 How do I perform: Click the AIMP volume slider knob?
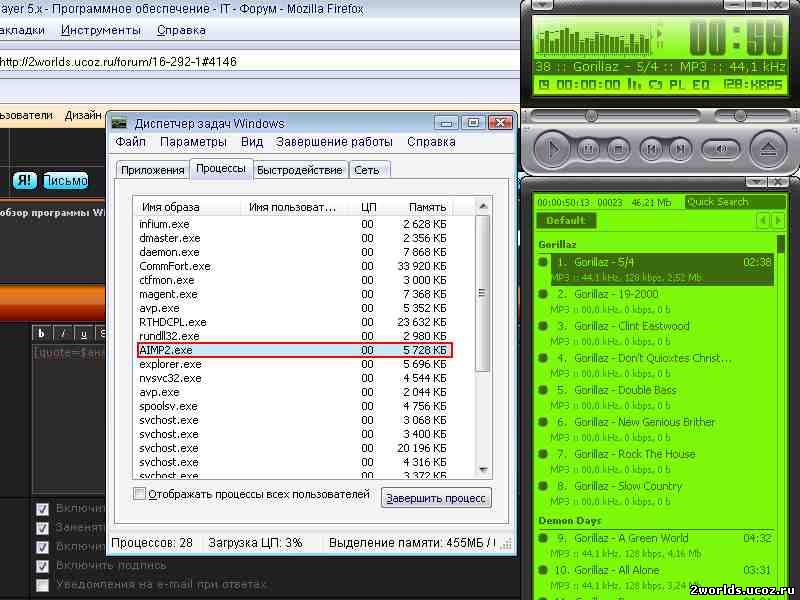click(x=739, y=116)
